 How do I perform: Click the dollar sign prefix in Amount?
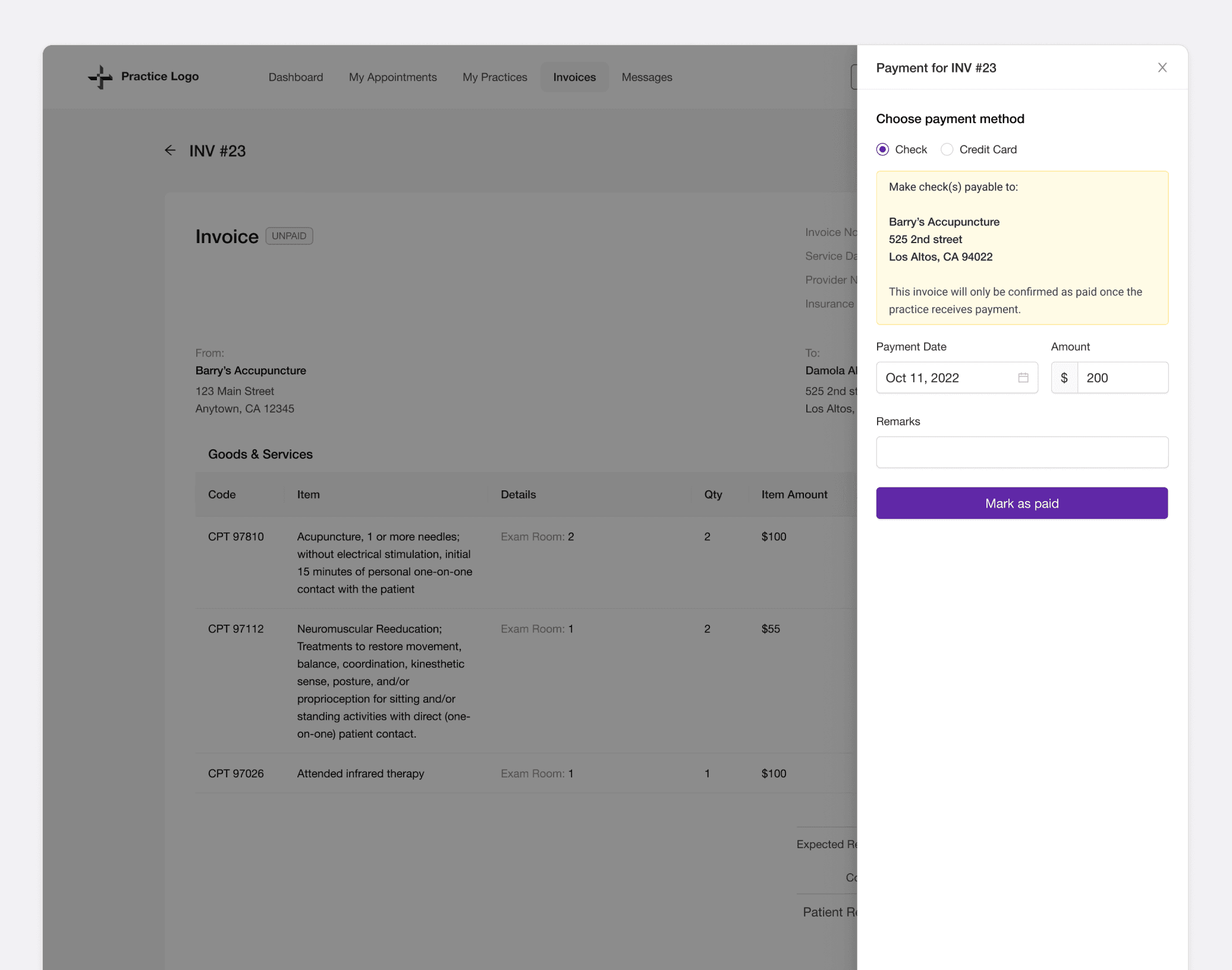pos(1064,377)
